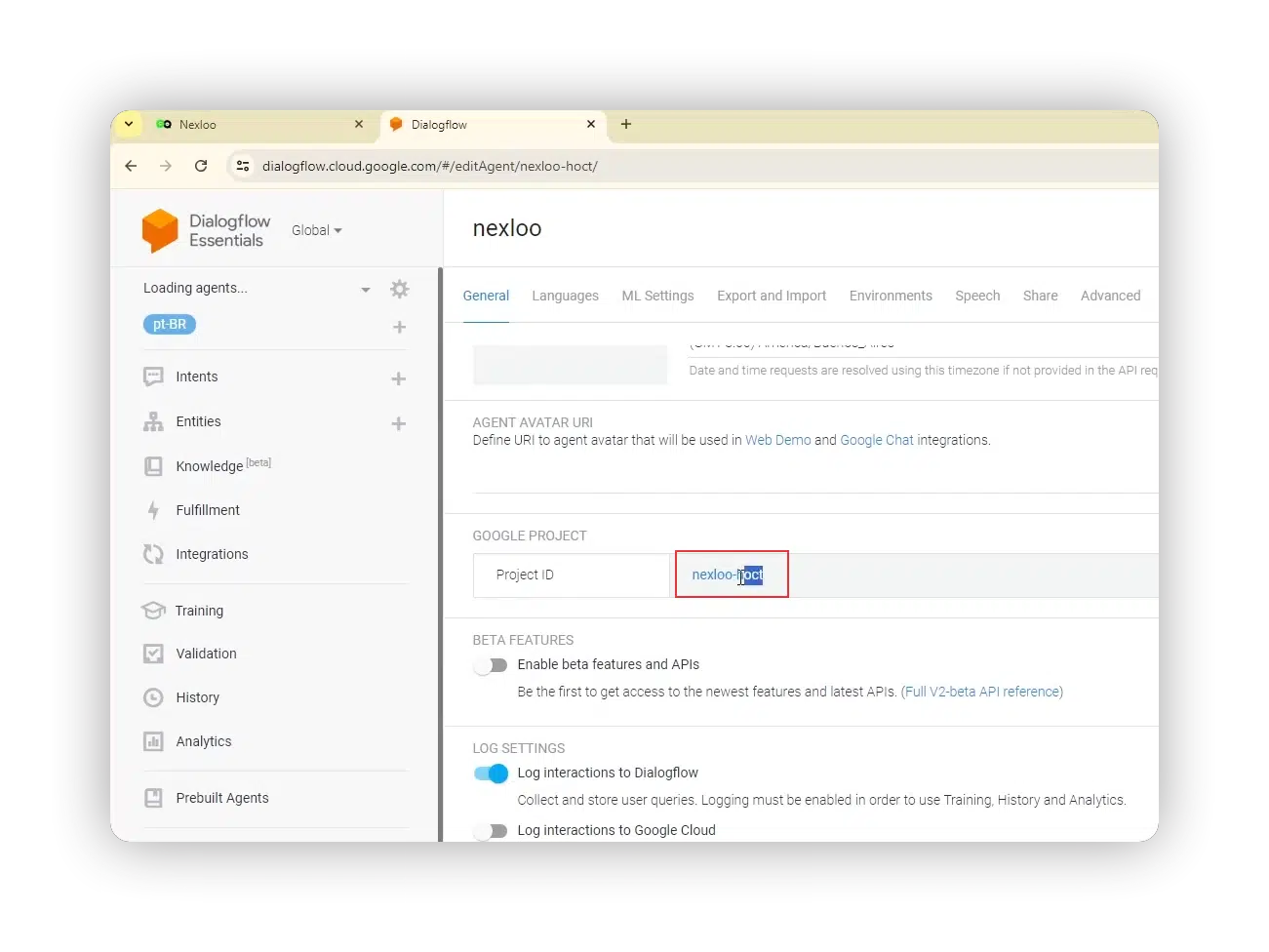The image size is (1269, 952).
Task: Open the Web Demo link
Action: point(777,440)
